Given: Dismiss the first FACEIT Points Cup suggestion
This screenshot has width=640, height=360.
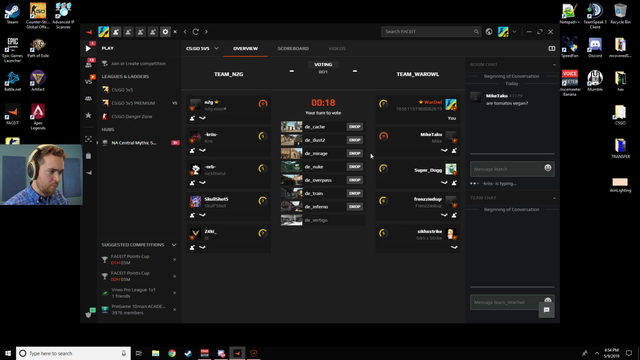Looking at the screenshot, I should coord(175,260).
